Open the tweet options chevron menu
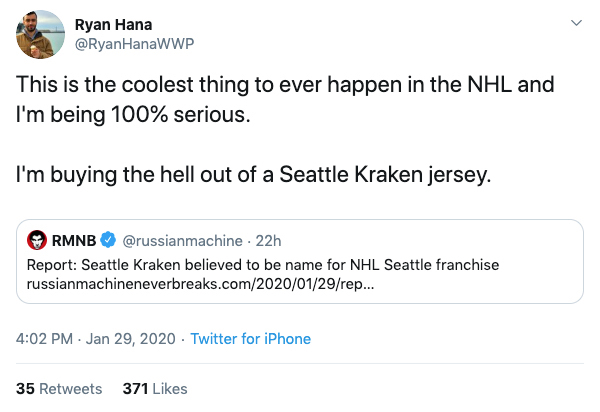Image resolution: width=600 pixels, height=412 pixels. click(576, 22)
